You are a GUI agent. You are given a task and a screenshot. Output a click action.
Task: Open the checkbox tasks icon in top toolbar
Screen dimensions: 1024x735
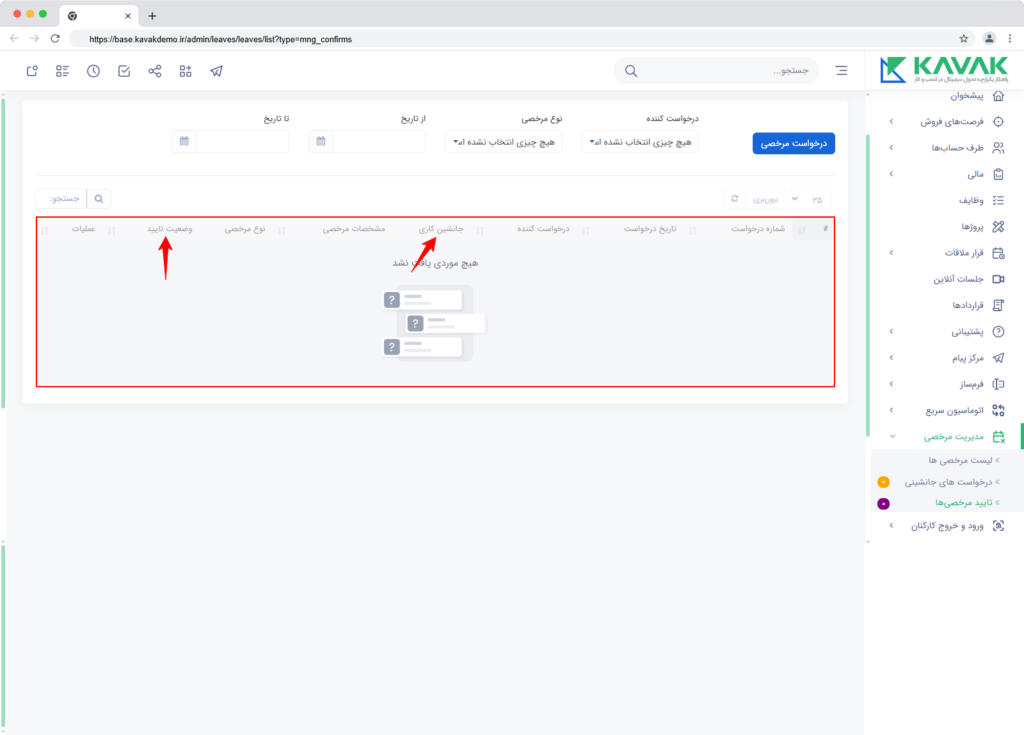pyautogui.click(x=124, y=71)
